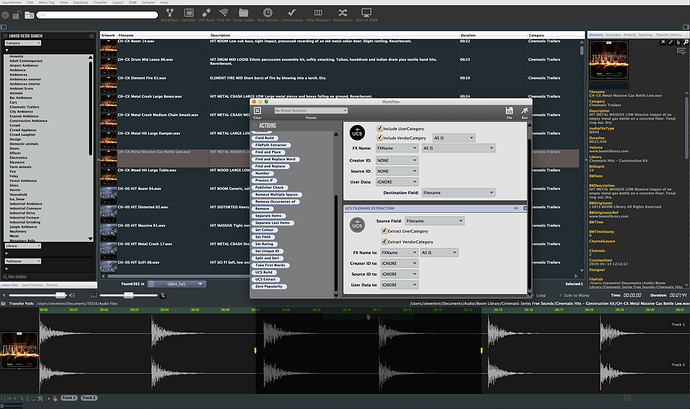Click the black UCS build action icon
Viewport: 690px width, 409px height.
(357, 133)
